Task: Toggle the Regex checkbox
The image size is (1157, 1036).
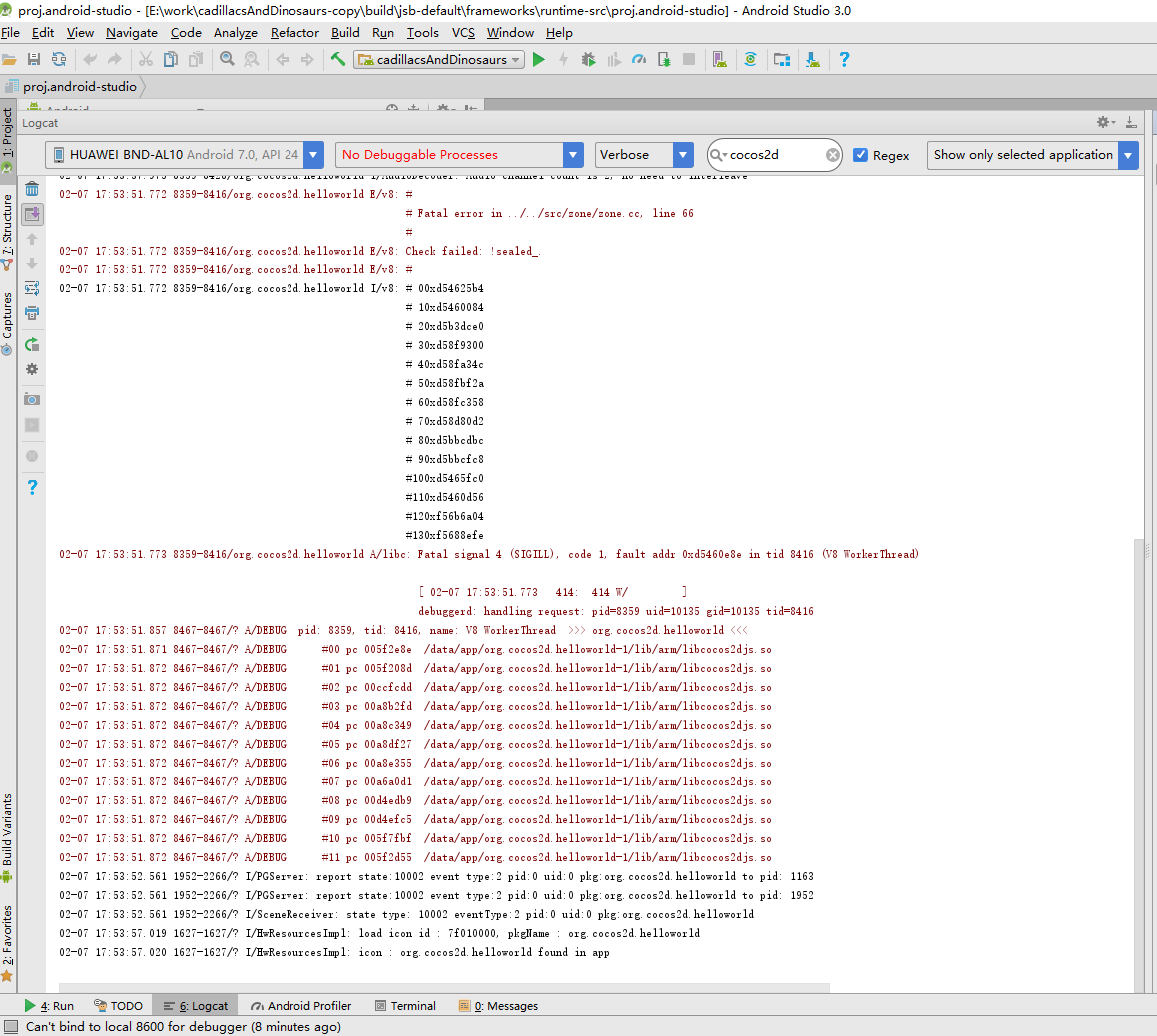Action: (x=860, y=155)
